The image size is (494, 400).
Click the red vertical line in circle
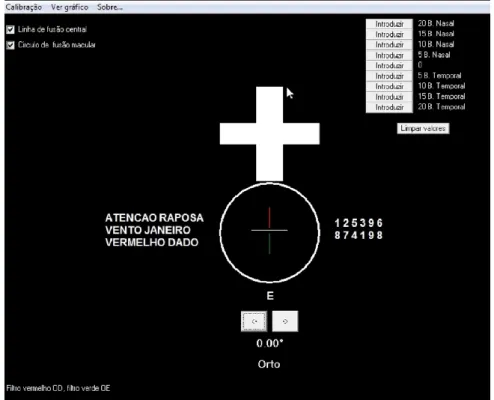(x=269, y=218)
